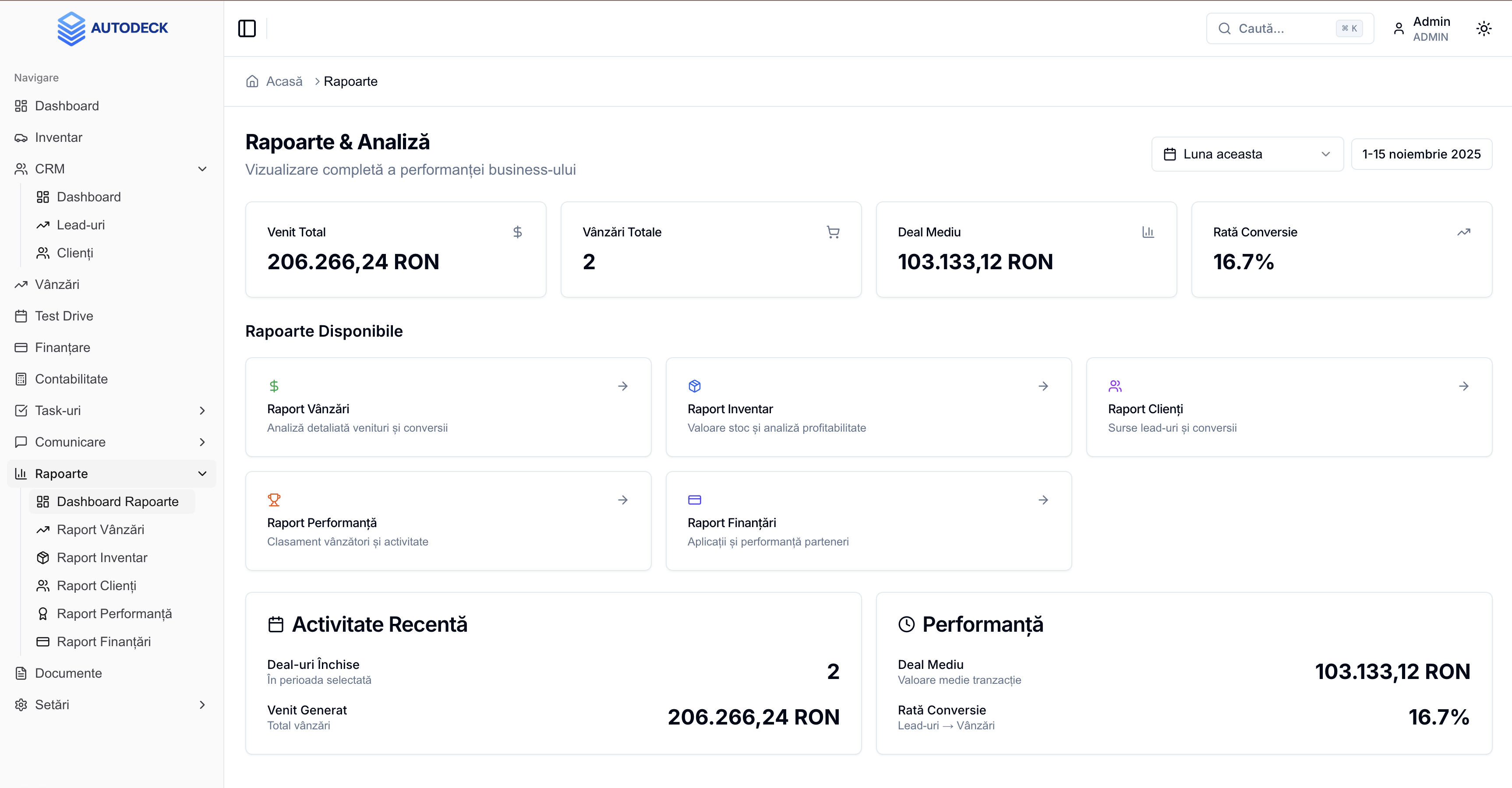Click the box icon on Raport Inventar card
Screen dimensions: 1512x788
(694, 386)
